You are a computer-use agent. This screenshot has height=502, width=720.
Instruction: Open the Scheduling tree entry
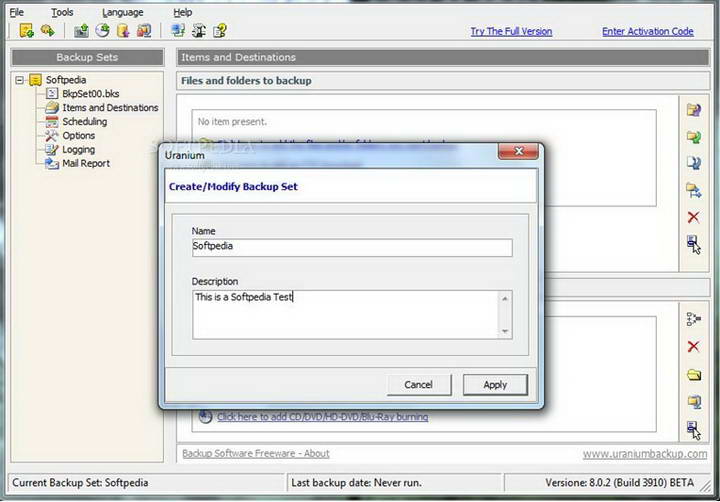coord(84,122)
